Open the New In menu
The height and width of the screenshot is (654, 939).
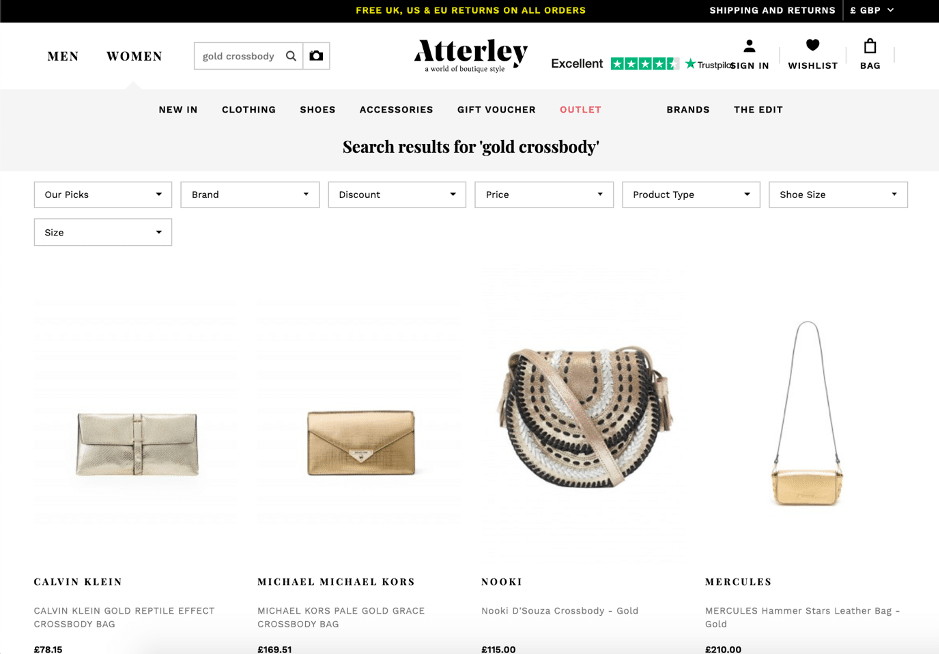[x=178, y=110]
